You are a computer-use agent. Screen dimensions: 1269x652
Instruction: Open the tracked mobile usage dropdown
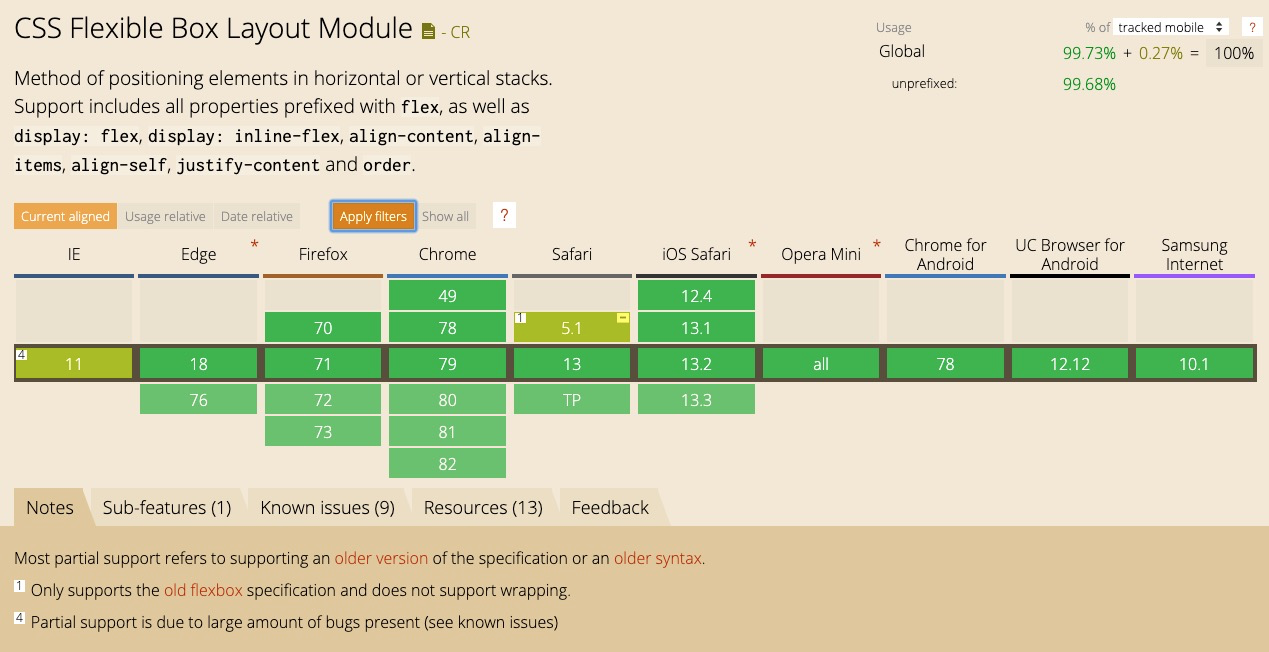pyautogui.click(x=1171, y=28)
